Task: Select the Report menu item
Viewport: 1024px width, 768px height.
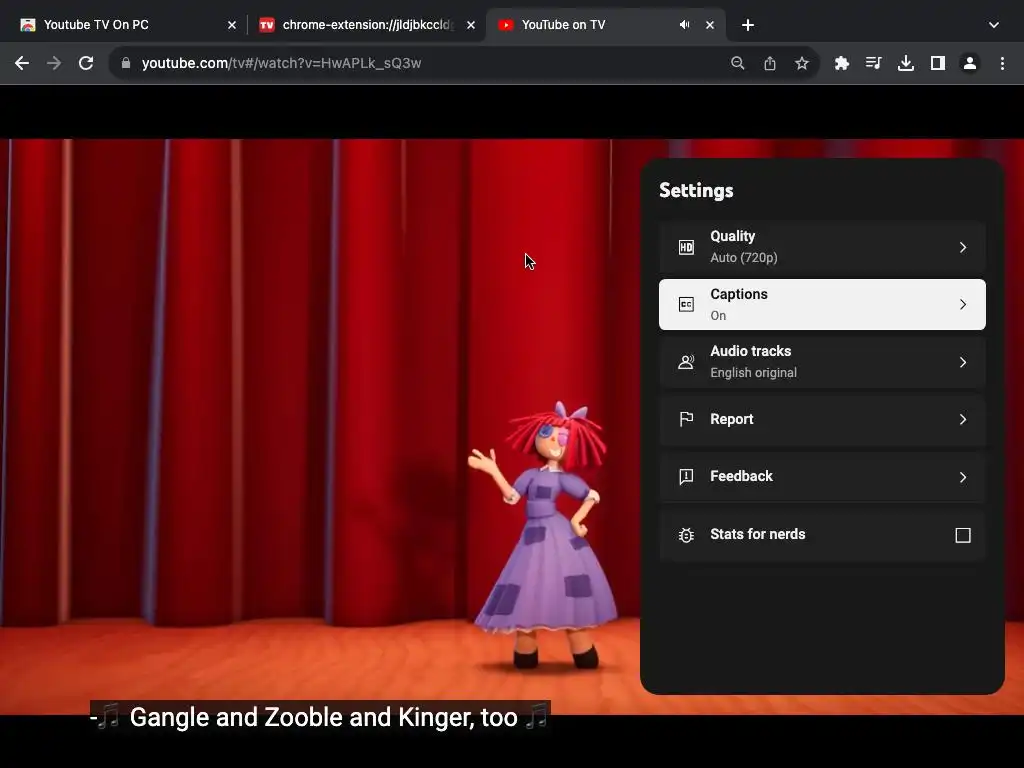Action: (x=822, y=419)
